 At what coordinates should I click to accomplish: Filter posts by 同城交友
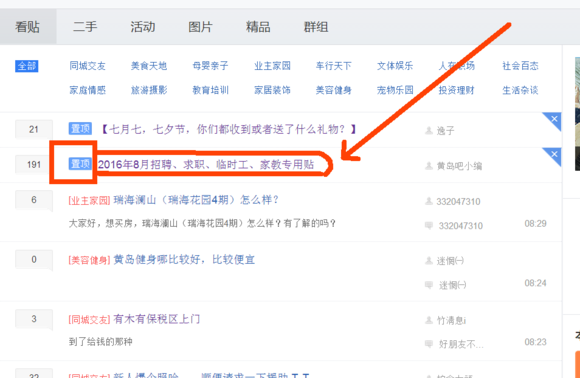click(x=88, y=66)
